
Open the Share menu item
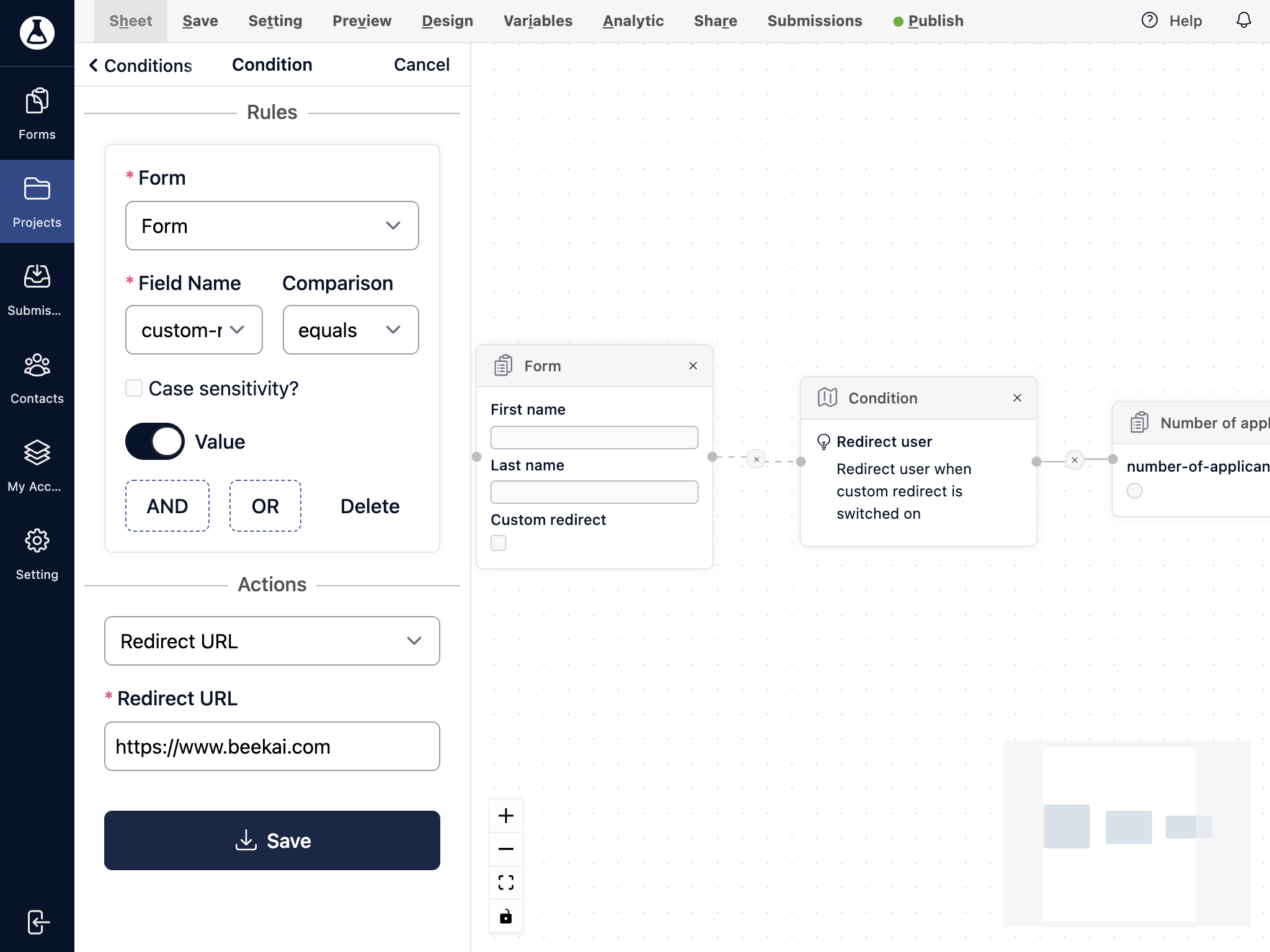click(x=716, y=21)
